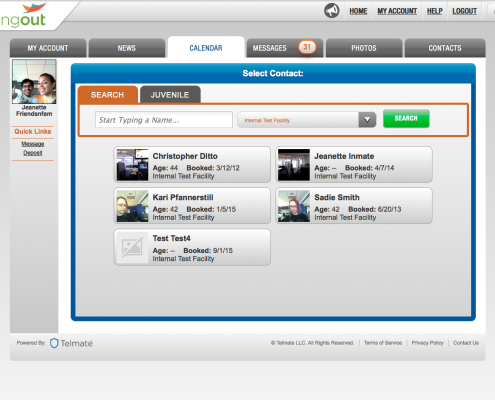Screen dimensions: 495x400
Task: Open the Deposit quick link
Action: click(33, 153)
